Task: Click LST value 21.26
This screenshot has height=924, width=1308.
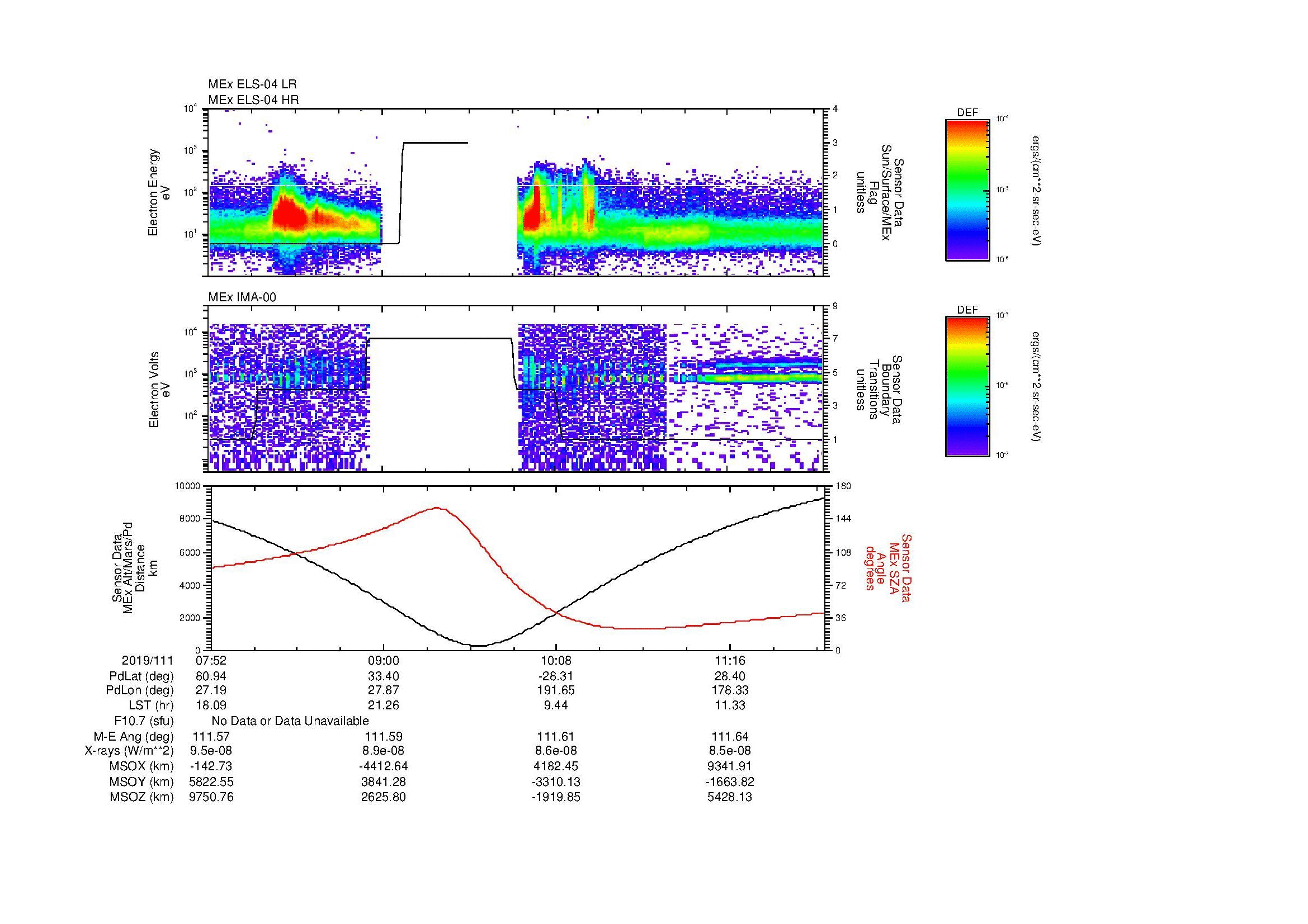Action: pos(384,705)
